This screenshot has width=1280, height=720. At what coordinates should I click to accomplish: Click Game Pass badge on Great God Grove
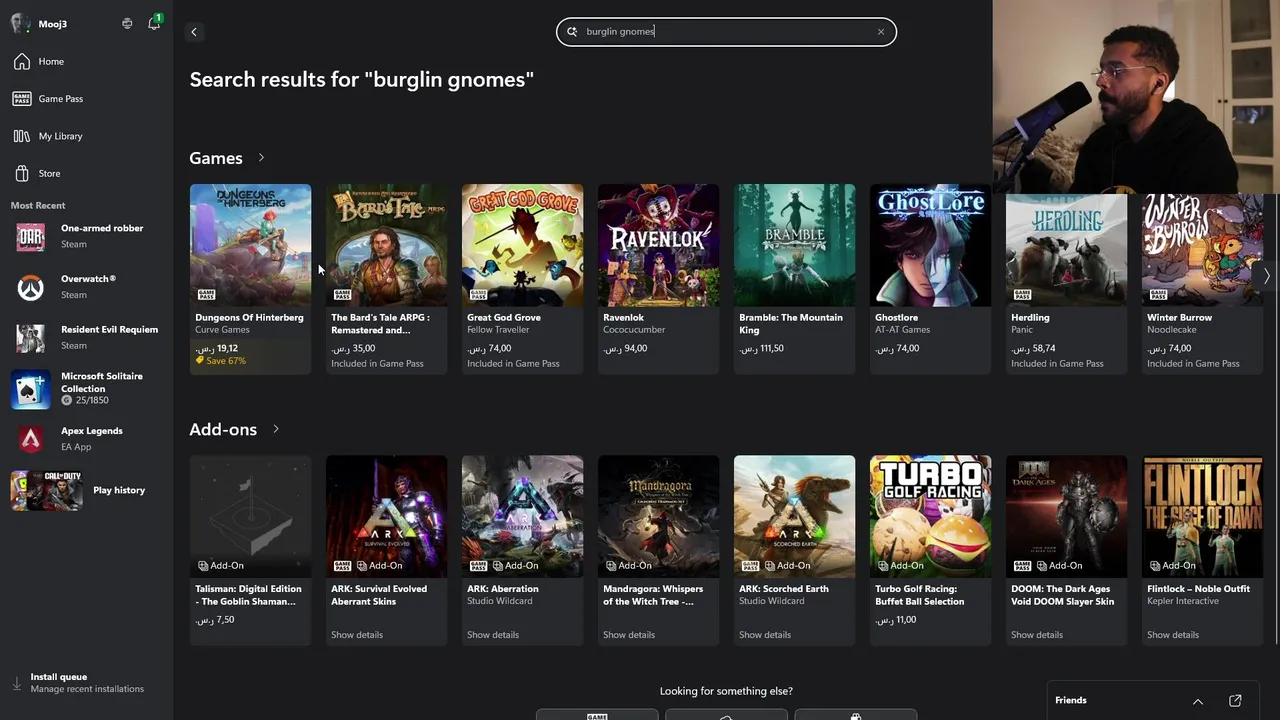(478, 295)
